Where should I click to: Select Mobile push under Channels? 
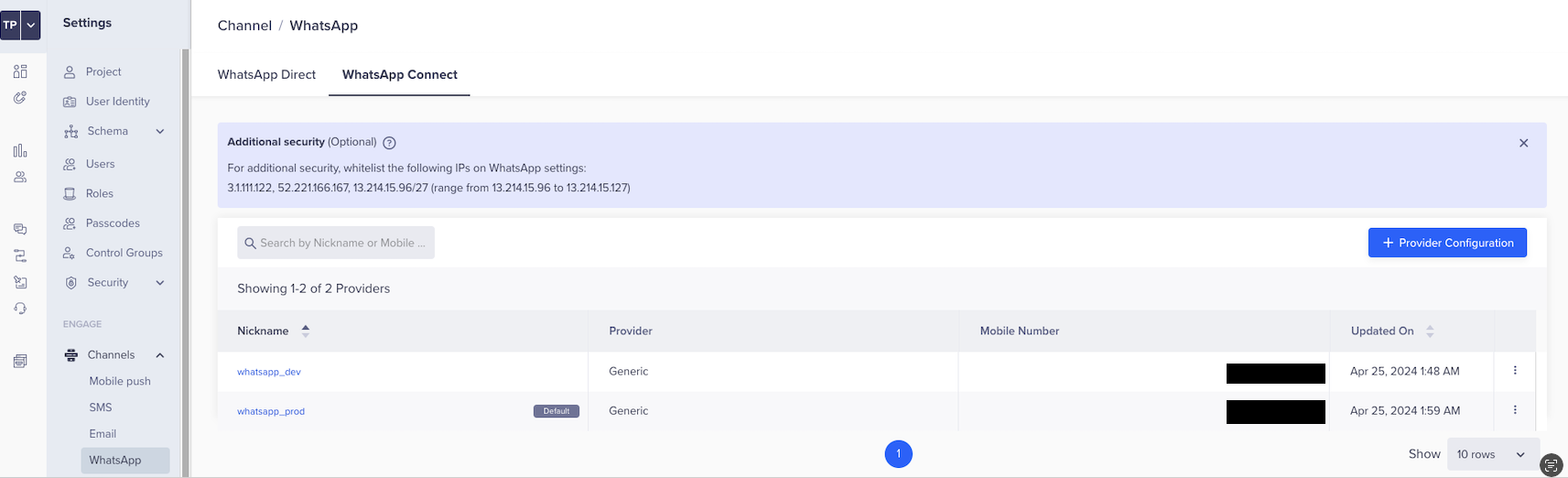point(120,381)
